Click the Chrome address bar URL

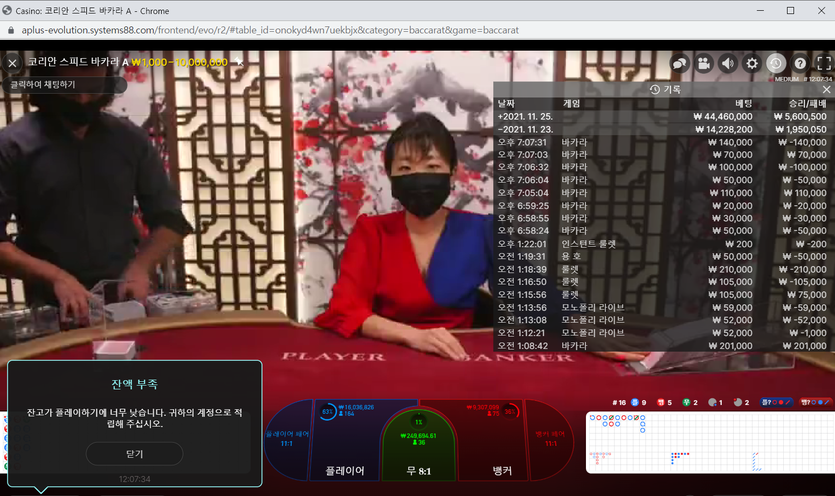[270, 30]
